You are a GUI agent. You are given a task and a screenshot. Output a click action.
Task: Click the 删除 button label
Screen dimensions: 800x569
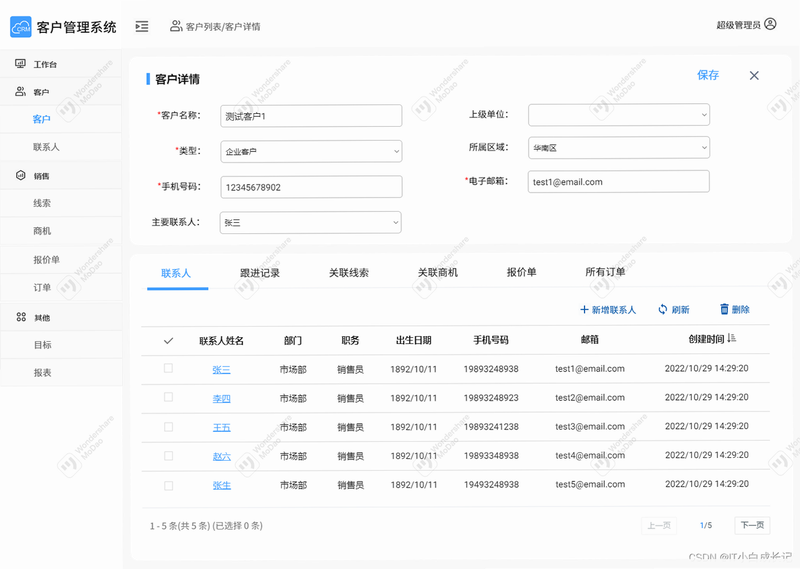click(x=741, y=309)
